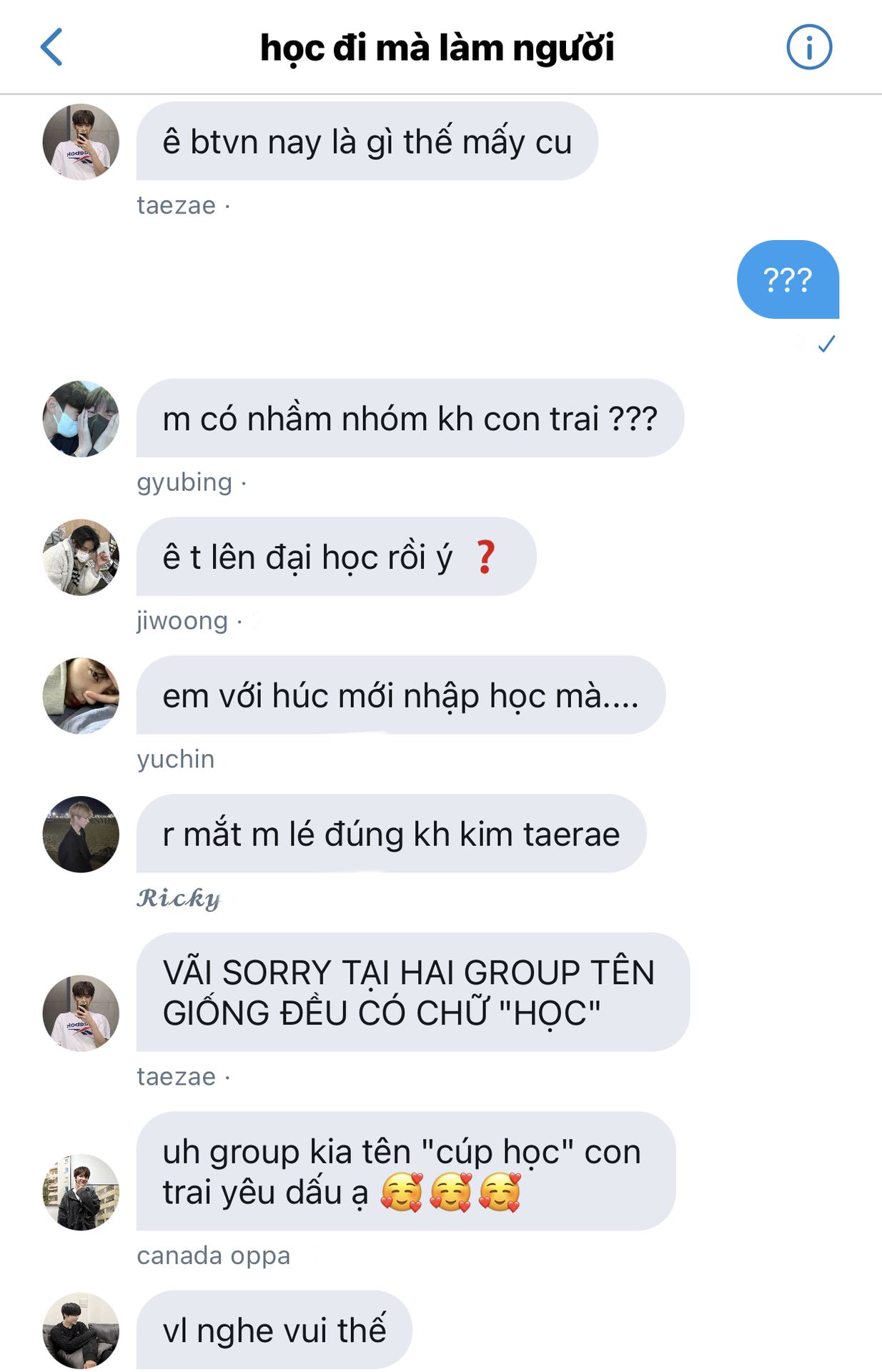The height and width of the screenshot is (1372, 882).
Task: Tap the sent checkmark under "???"
Action: (x=827, y=344)
